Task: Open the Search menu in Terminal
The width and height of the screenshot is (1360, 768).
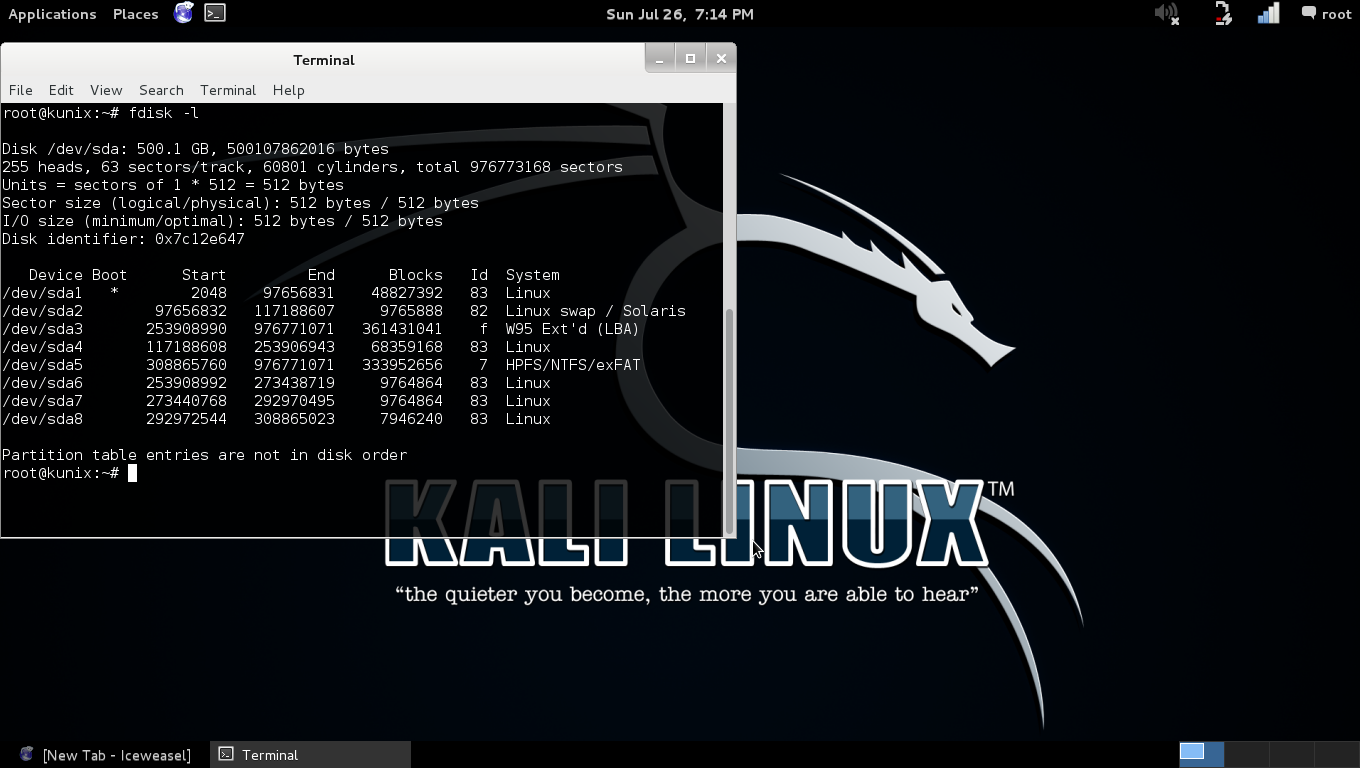Action: pos(161,90)
